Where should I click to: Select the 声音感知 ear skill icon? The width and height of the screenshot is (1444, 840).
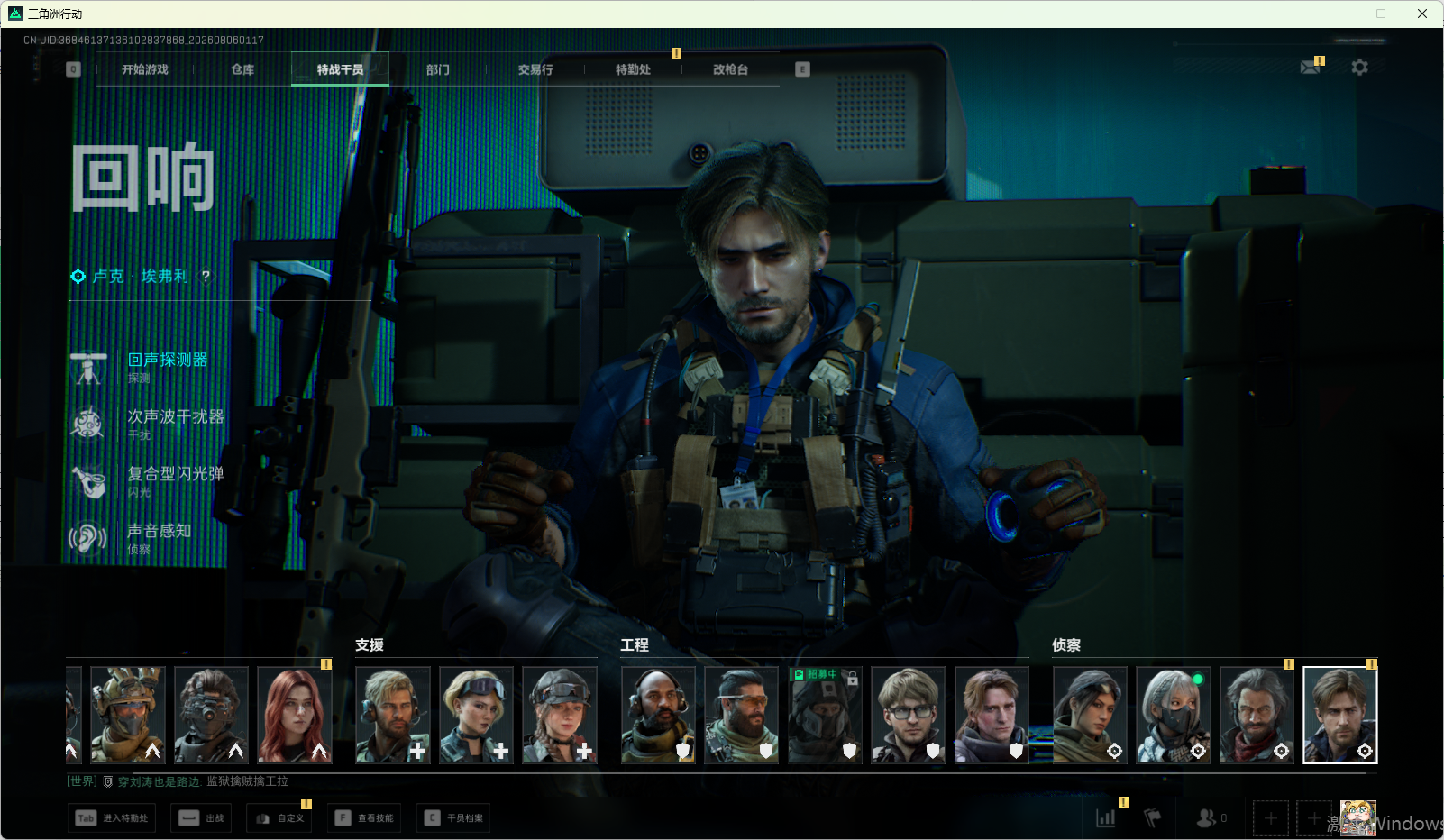point(88,538)
